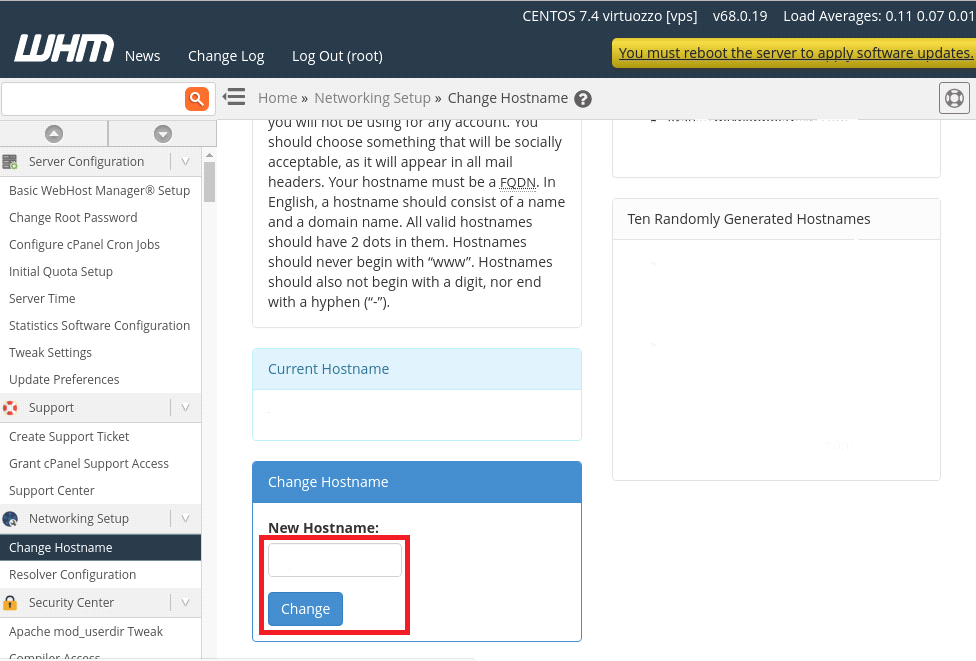976x661 pixels.
Task: Select Change Hostname in sidebar
Action: coord(100,548)
